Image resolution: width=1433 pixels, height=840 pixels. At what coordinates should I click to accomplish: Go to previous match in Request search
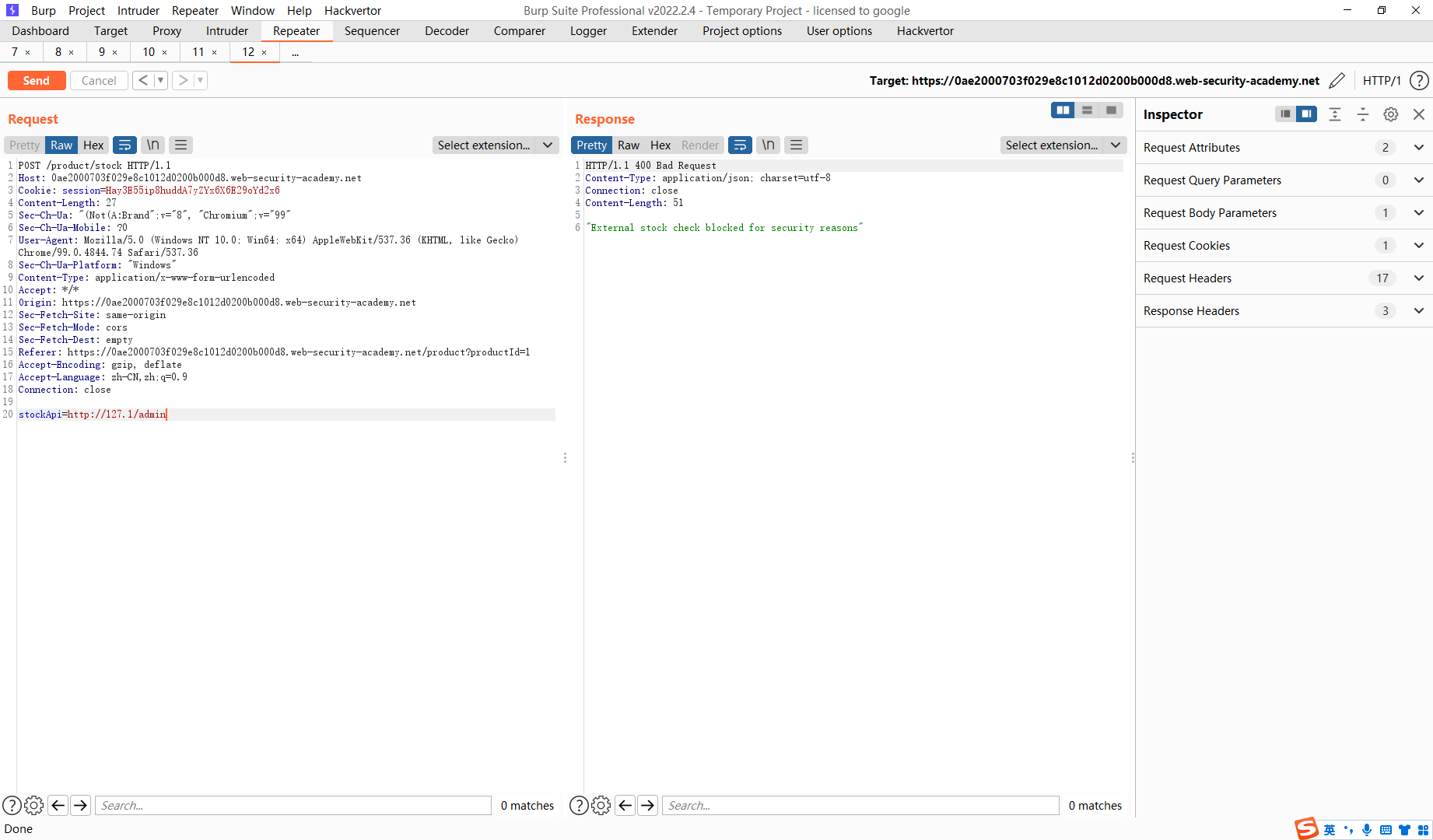point(58,806)
